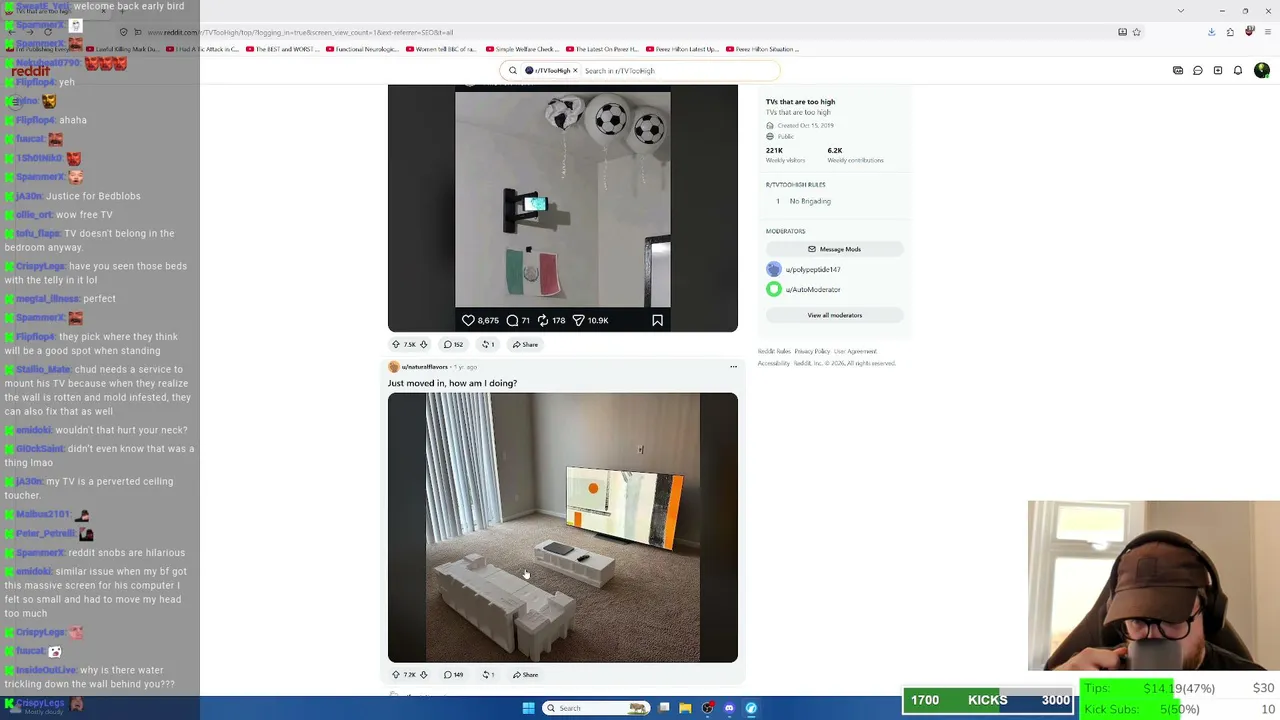Open File Explorer from the taskbar
This screenshot has height=720, width=1280.
tap(685, 708)
